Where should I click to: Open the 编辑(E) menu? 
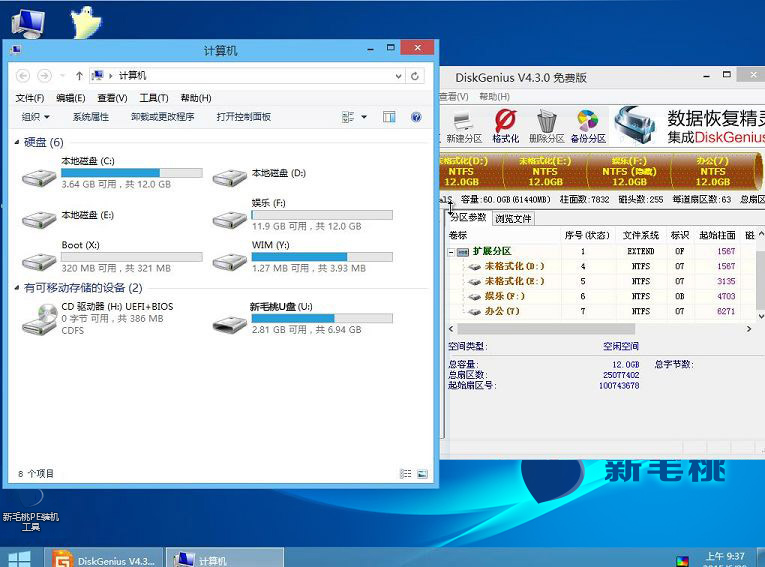tap(71, 98)
